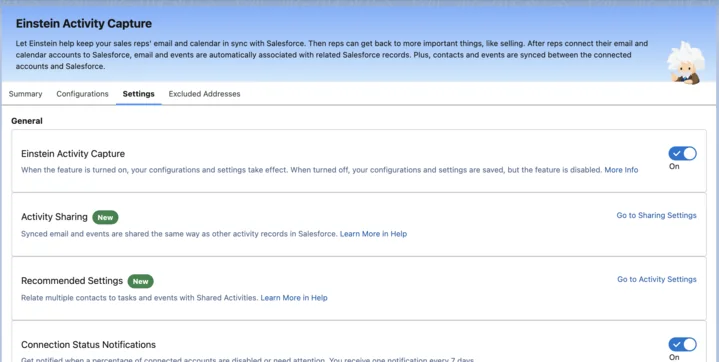Click the Einstein Activity Capture setting heading

(73, 154)
